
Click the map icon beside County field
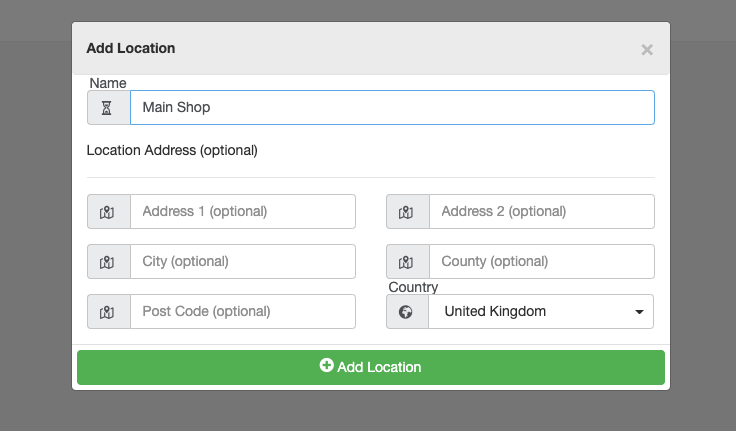click(407, 262)
